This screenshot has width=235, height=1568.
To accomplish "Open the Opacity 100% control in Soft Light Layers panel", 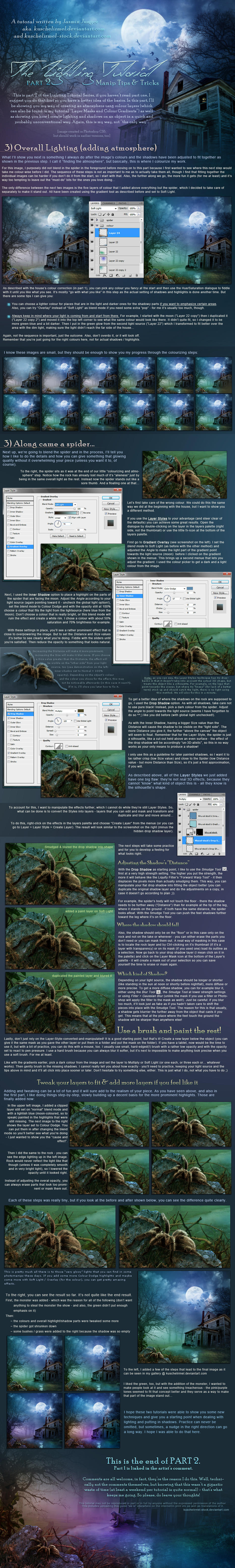I will pos(134,209).
